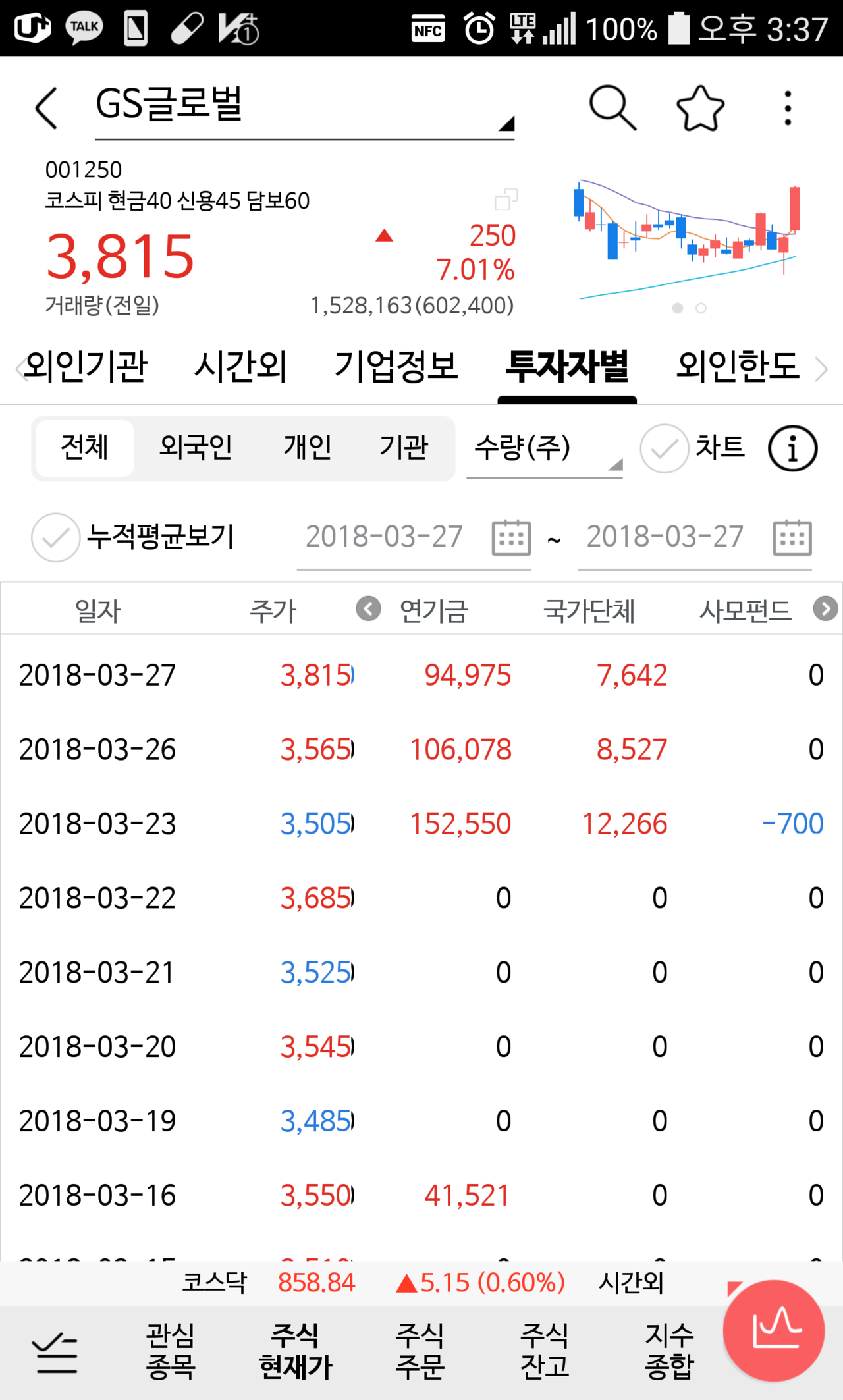Open 지수종합 in bottom navigation
843x1400 pixels.
tap(670, 1351)
